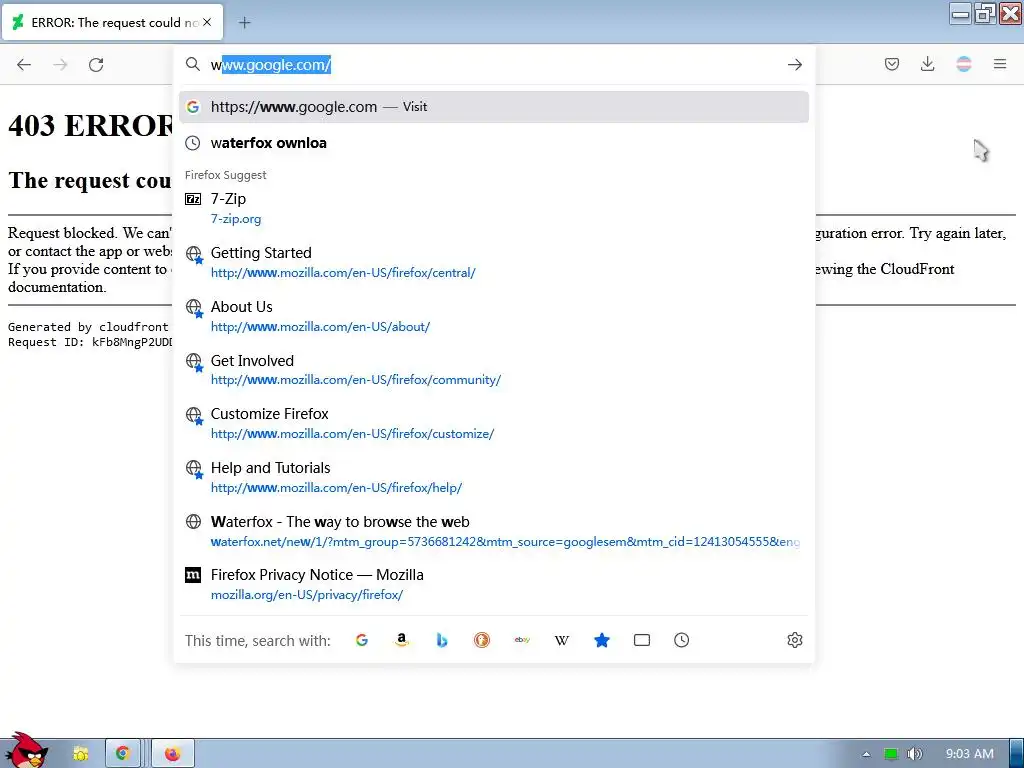Open the About Us bookmark suggestion
This screenshot has height=768, width=1024.
pyautogui.click(x=494, y=316)
